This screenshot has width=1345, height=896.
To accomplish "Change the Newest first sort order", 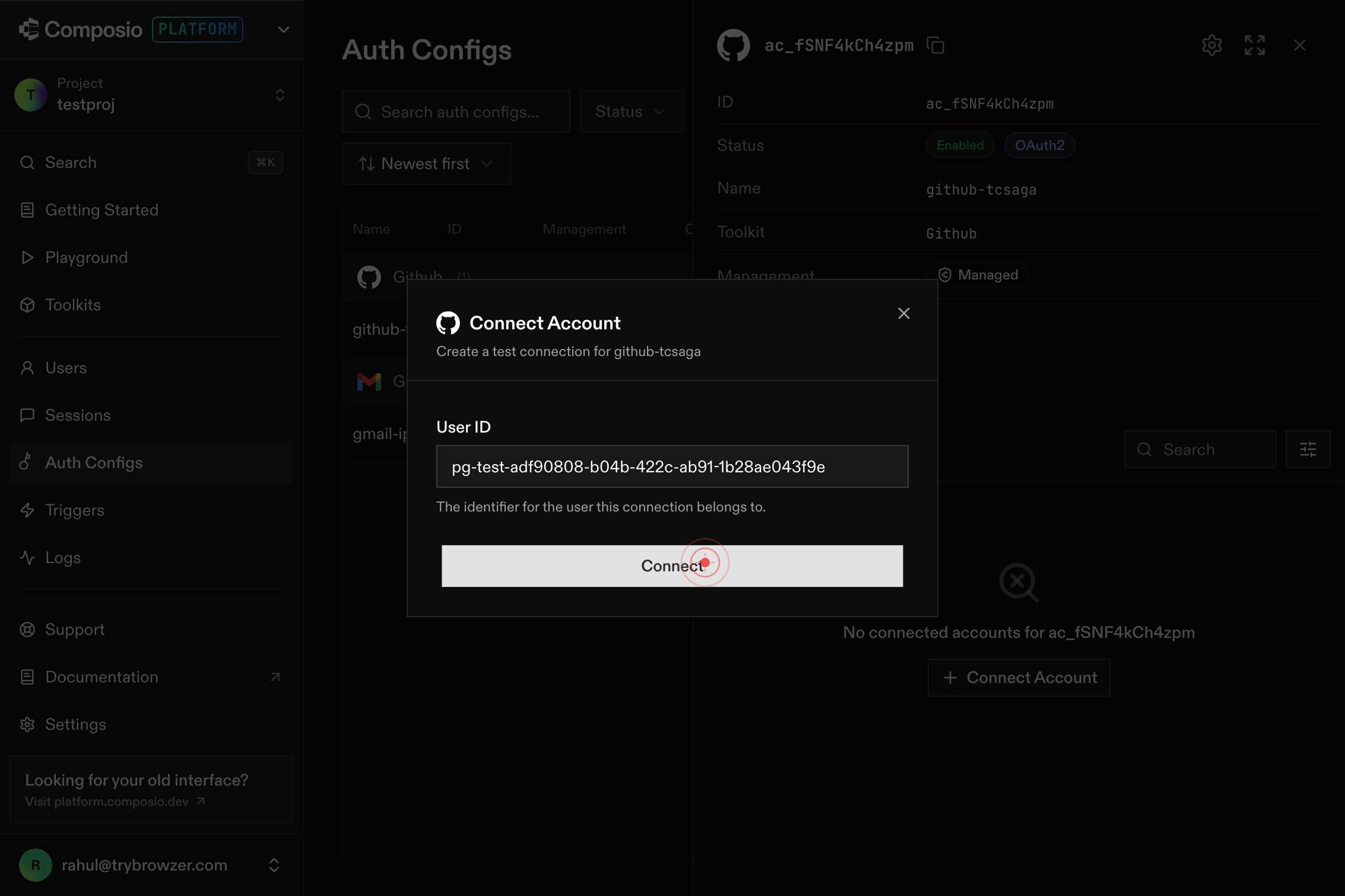I will (x=426, y=164).
